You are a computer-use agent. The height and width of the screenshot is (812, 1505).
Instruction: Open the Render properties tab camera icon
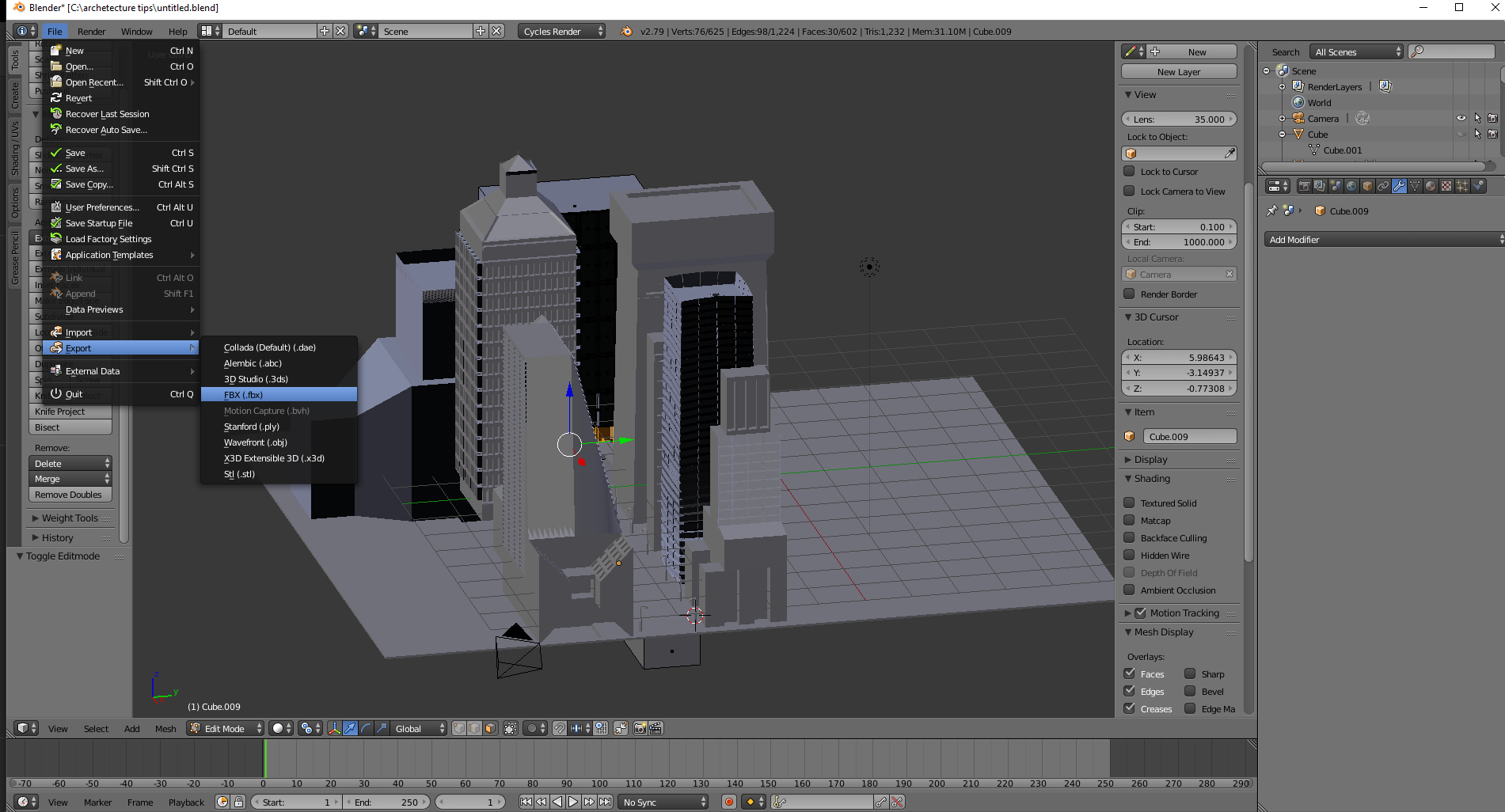point(1304,186)
